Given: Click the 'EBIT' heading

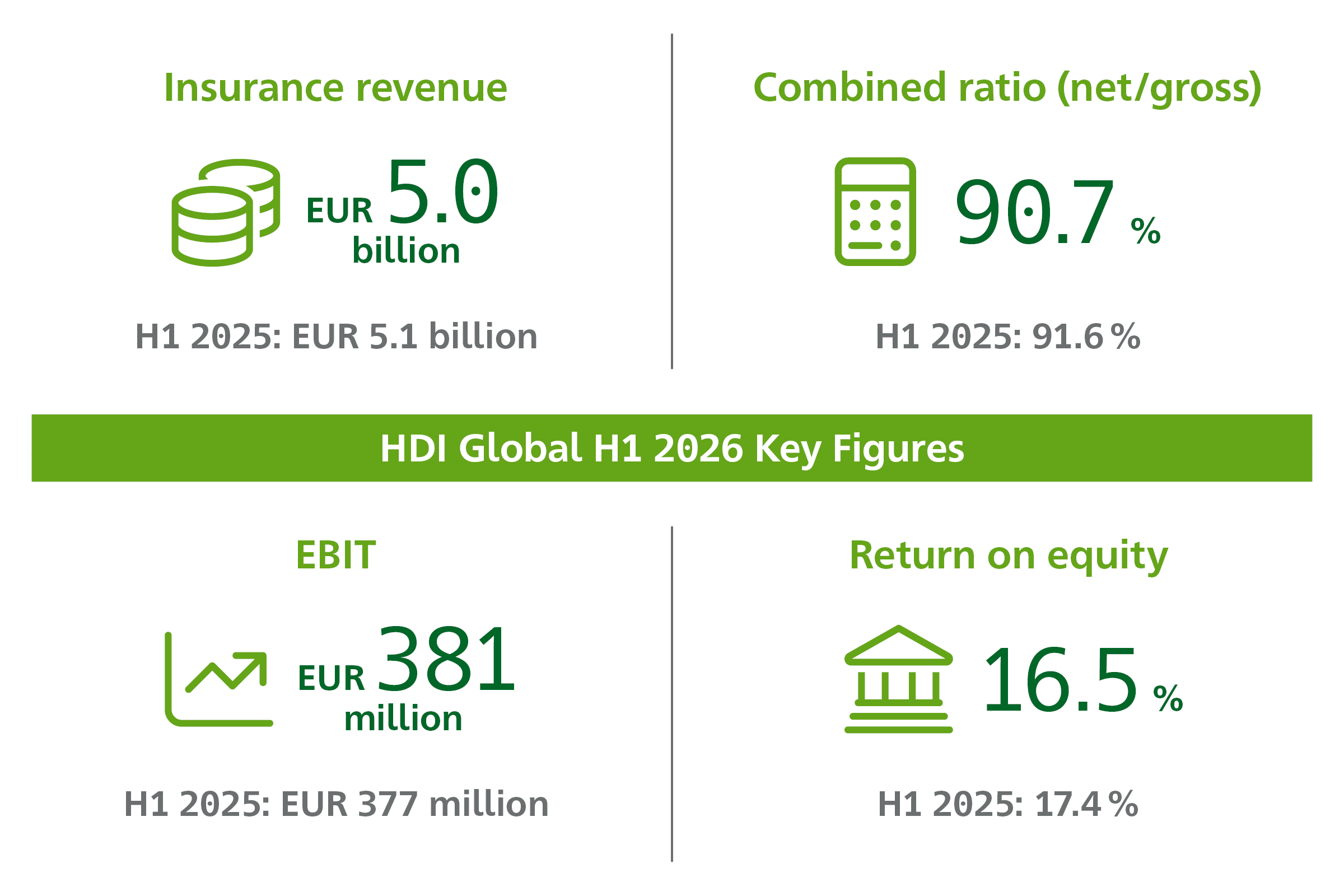Looking at the screenshot, I should pos(335,555).
